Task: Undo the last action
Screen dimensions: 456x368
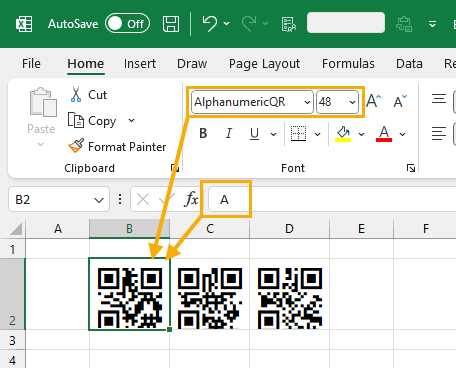Action: 210,24
